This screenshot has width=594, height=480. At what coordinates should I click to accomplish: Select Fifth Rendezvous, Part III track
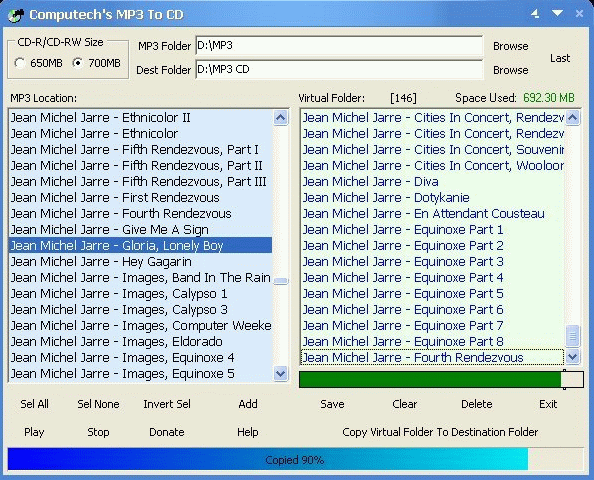pos(140,181)
